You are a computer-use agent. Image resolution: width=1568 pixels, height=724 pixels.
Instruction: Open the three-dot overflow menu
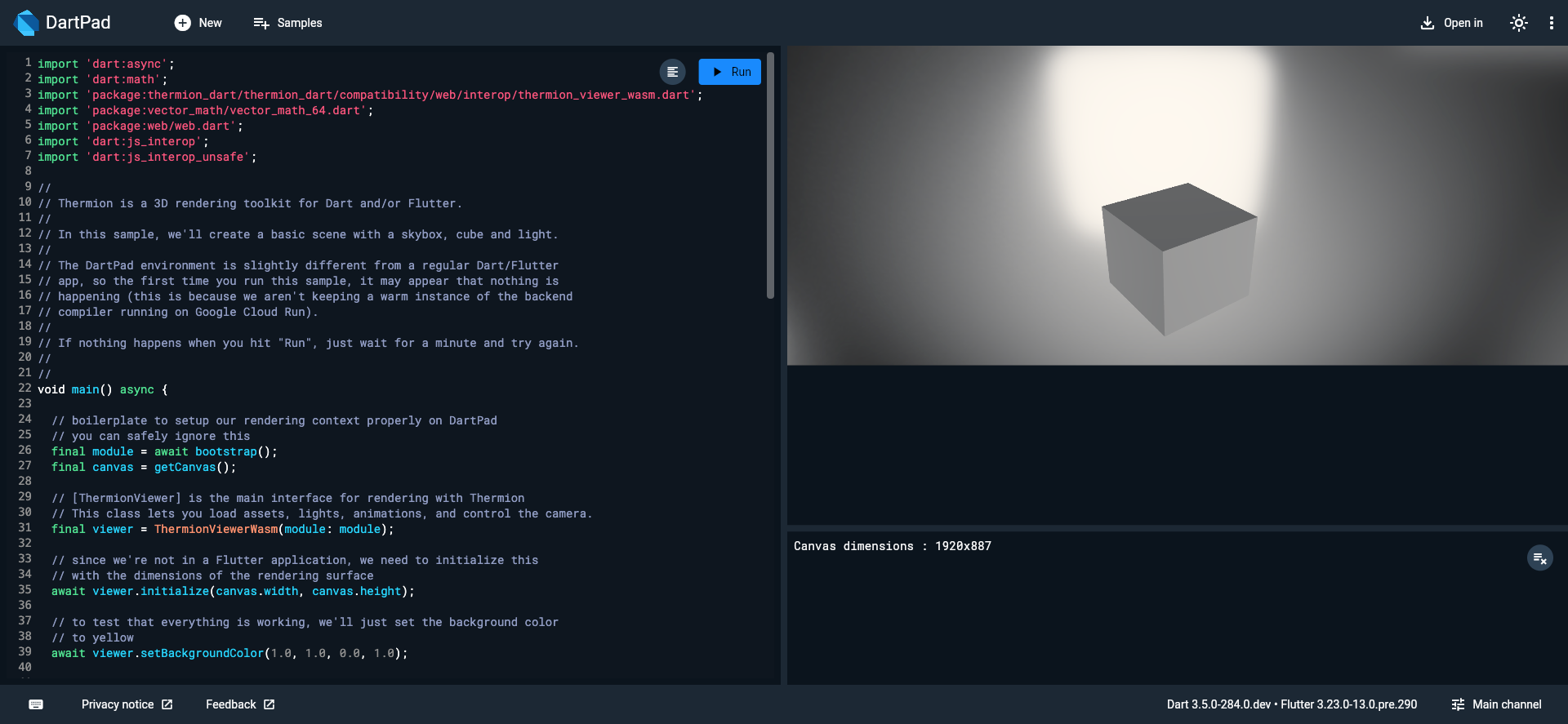pyautogui.click(x=1551, y=23)
